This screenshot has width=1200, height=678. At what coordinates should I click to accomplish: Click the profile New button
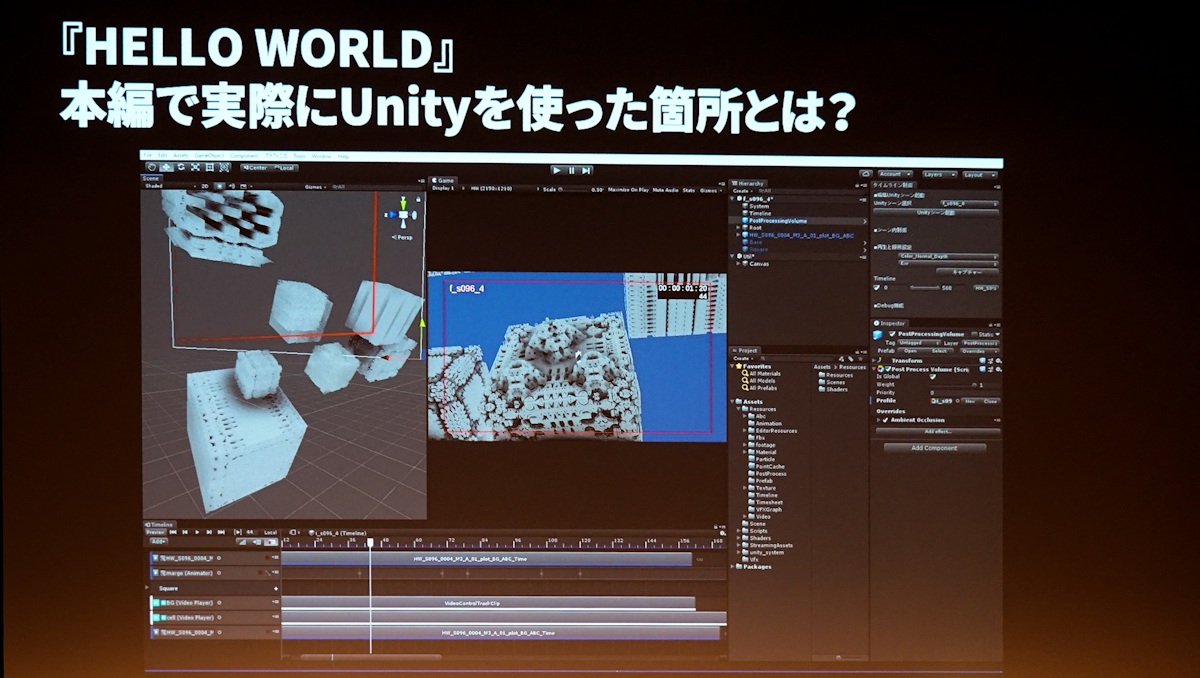pyautogui.click(x=969, y=401)
